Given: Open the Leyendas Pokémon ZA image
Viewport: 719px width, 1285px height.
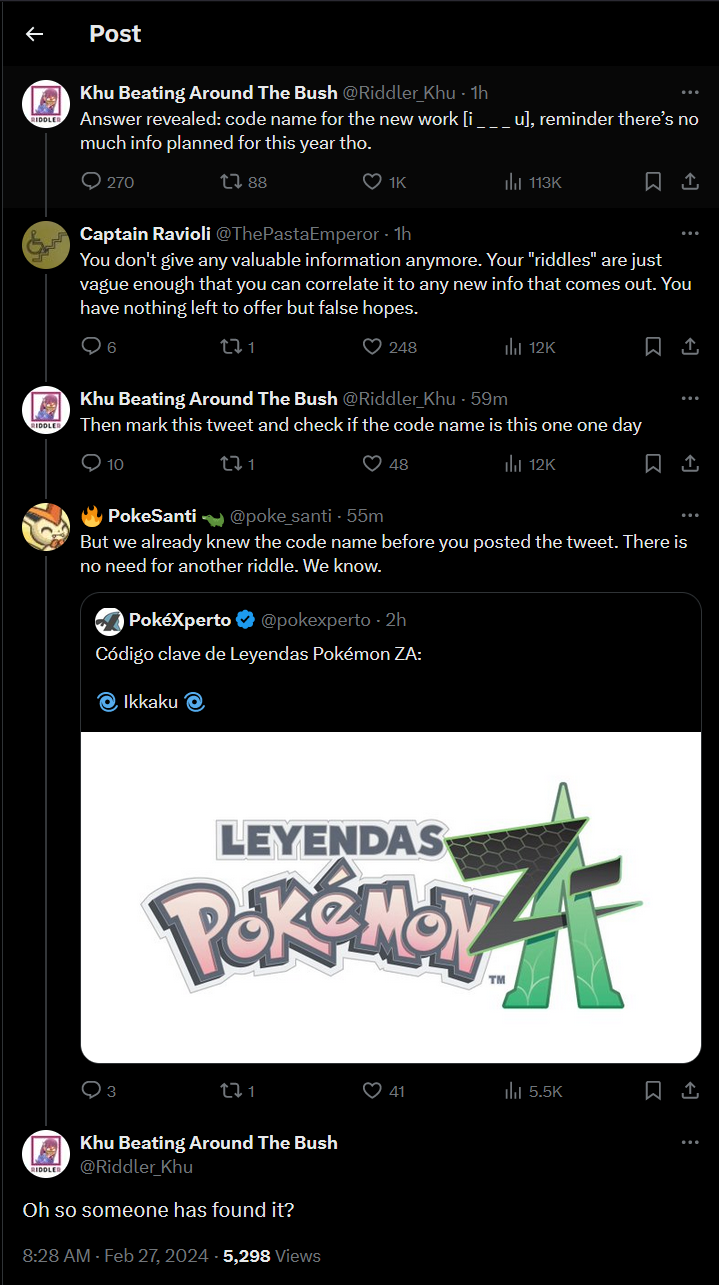Looking at the screenshot, I should (391, 897).
